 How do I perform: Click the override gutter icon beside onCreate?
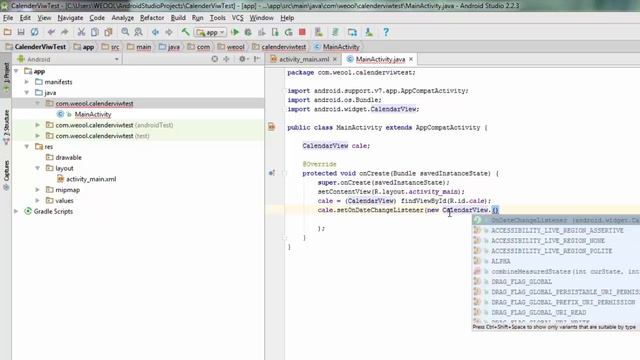[271, 173]
